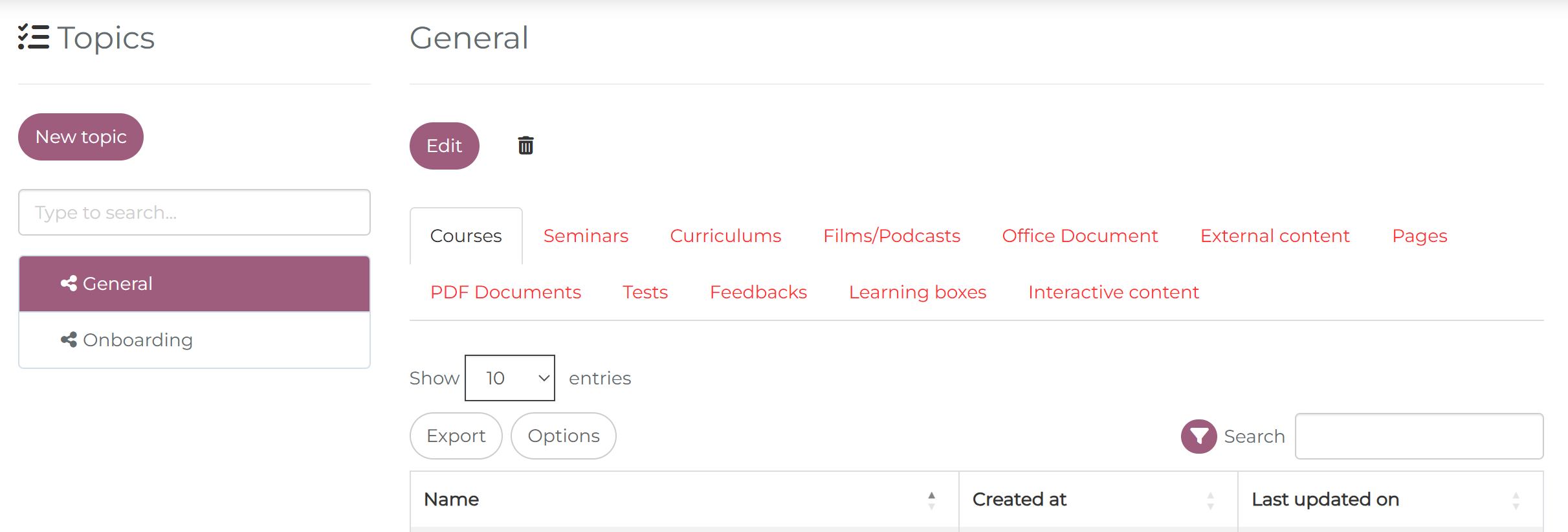This screenshot has height=532, width=1568.
Task: Click the General topic share icon
Action: pyautogui.click(x=69, y=283)
